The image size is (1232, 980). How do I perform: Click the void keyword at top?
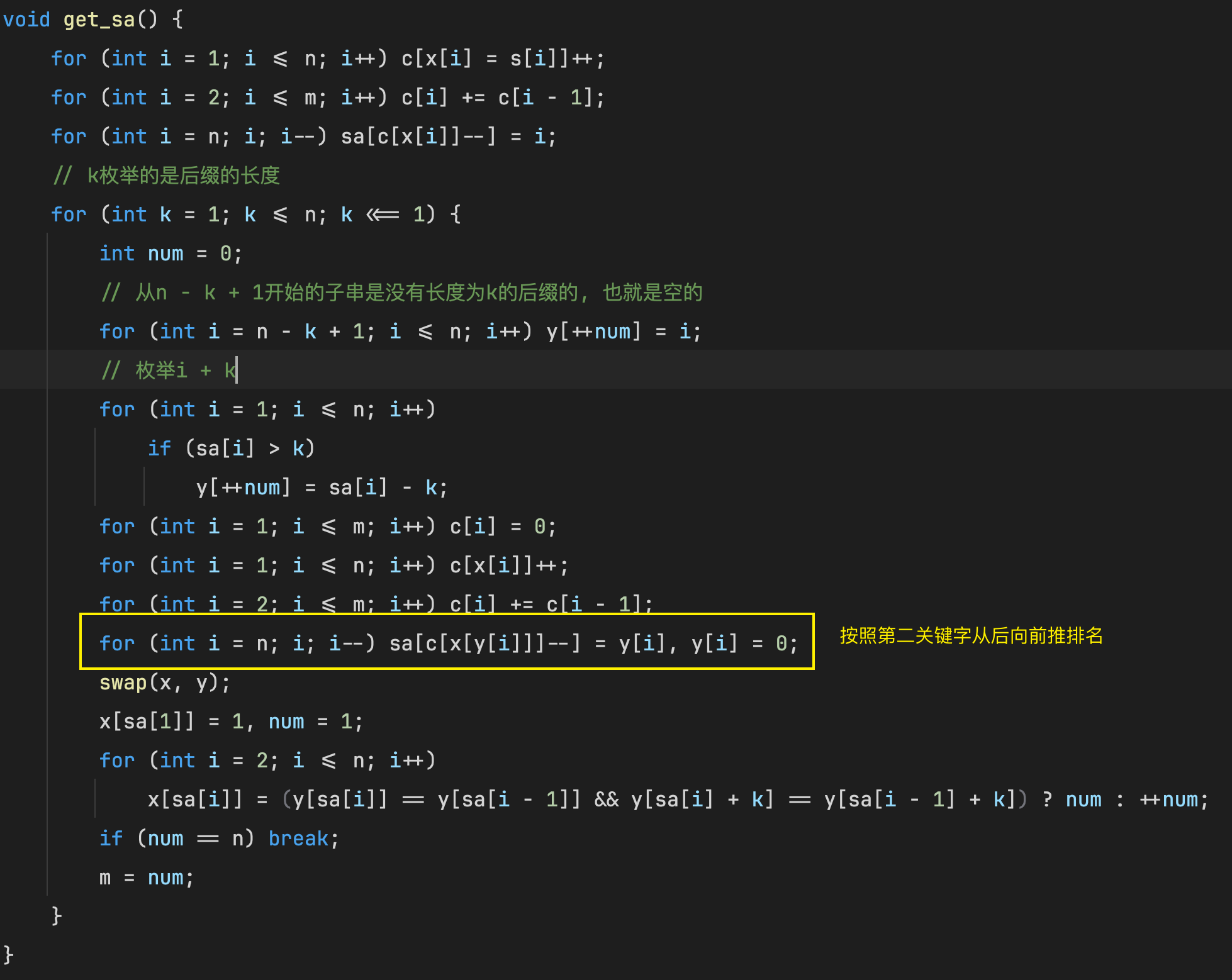click(26, 19)
